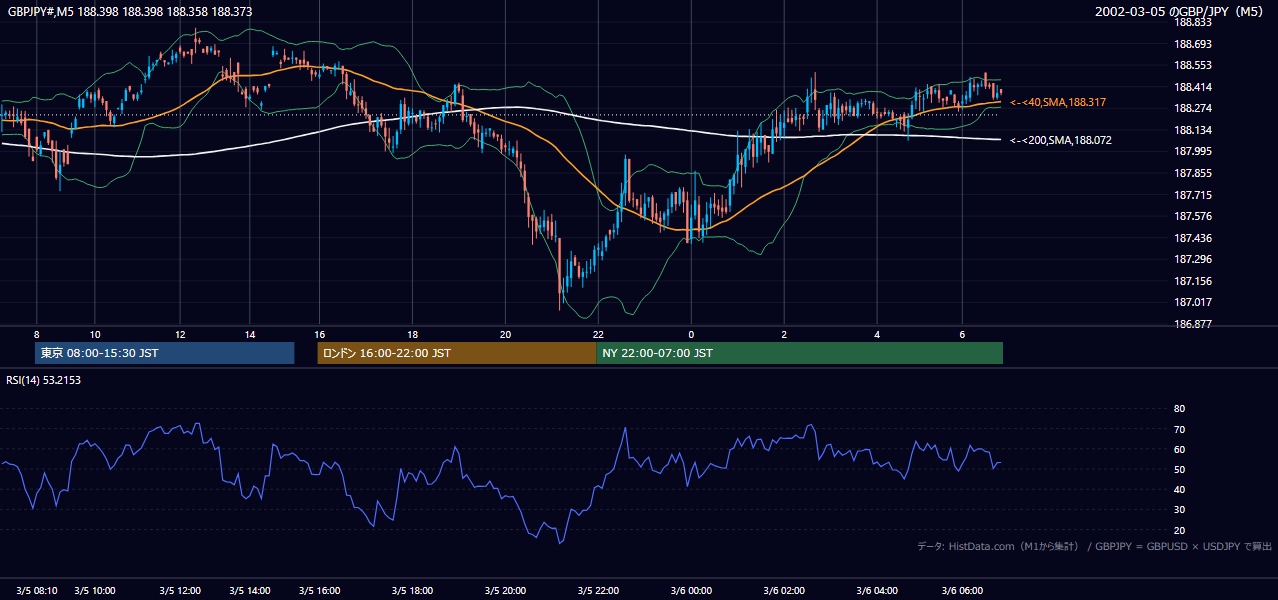Click the 188.274 price axis label
This screenshot has width=1278, height=600.
click(x=1193, y=108)
